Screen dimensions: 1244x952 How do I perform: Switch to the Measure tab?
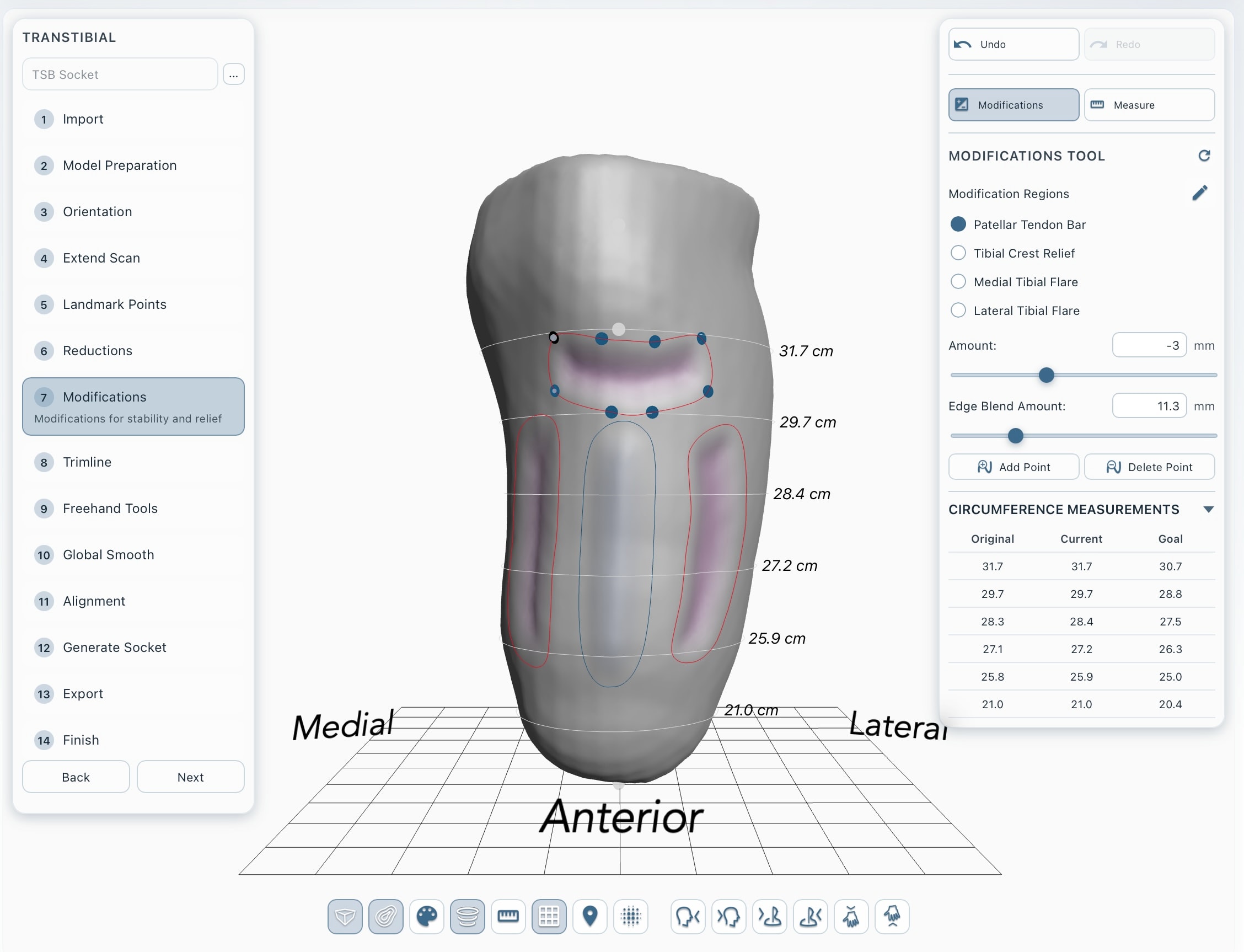(1149, 105)
